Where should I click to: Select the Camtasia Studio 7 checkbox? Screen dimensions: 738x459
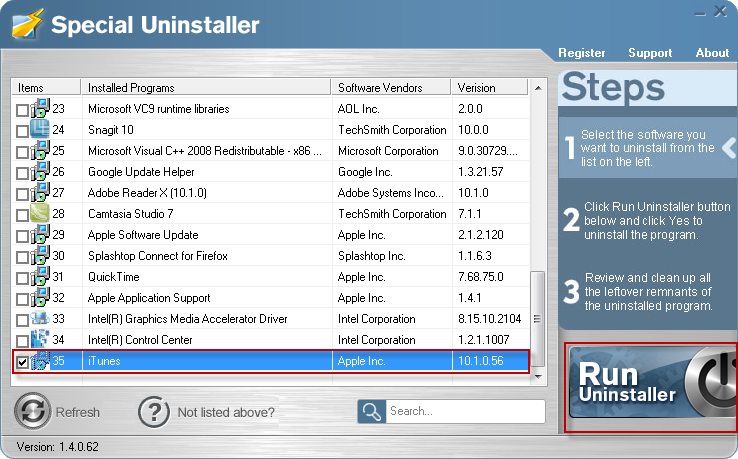pos(22,215)
